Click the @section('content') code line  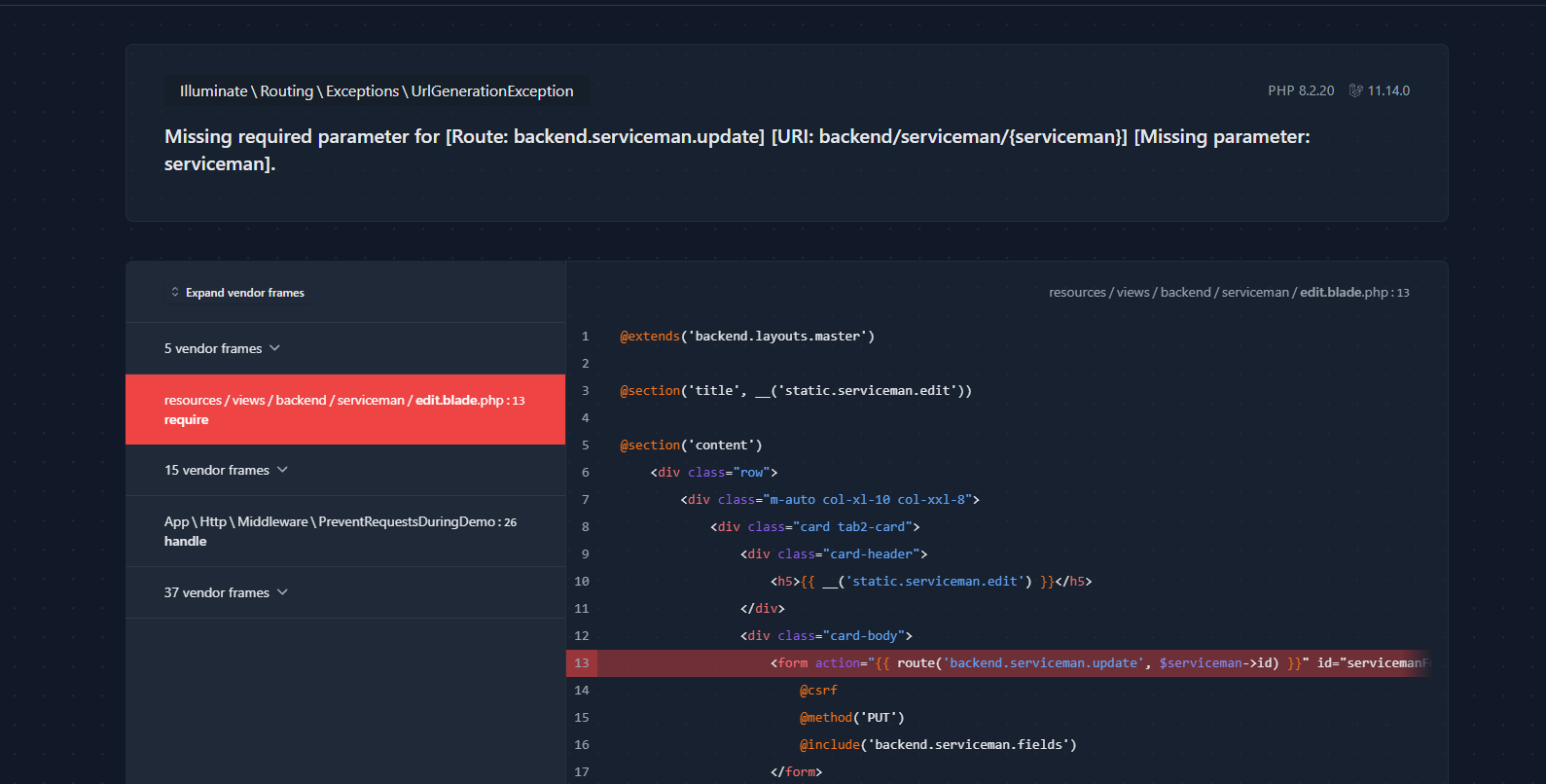(691, 445)
